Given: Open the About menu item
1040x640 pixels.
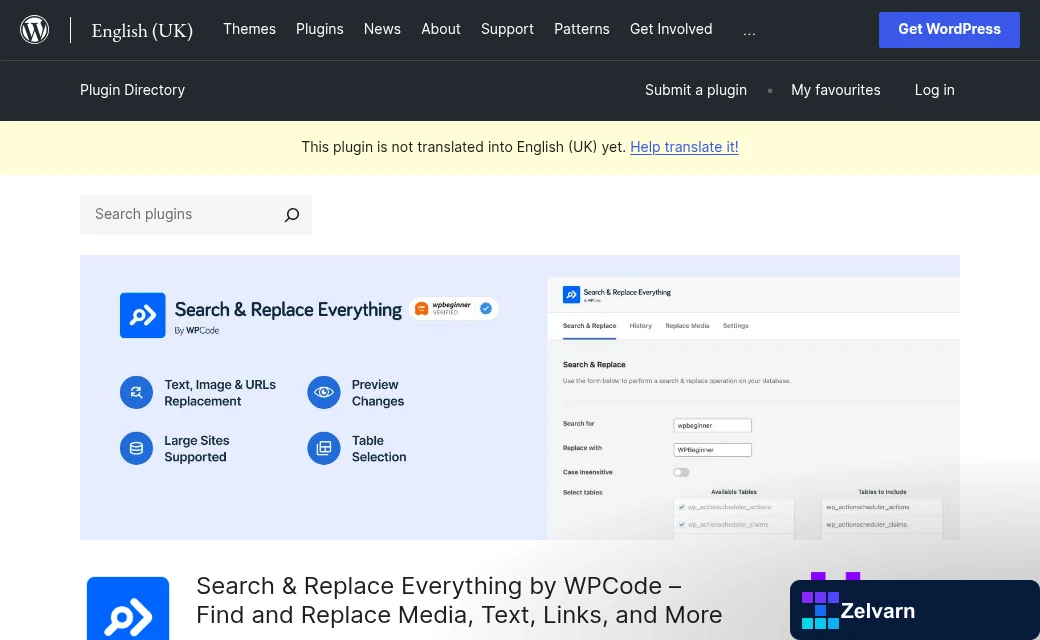Looking at the screenshot, I should coord(440,29).
